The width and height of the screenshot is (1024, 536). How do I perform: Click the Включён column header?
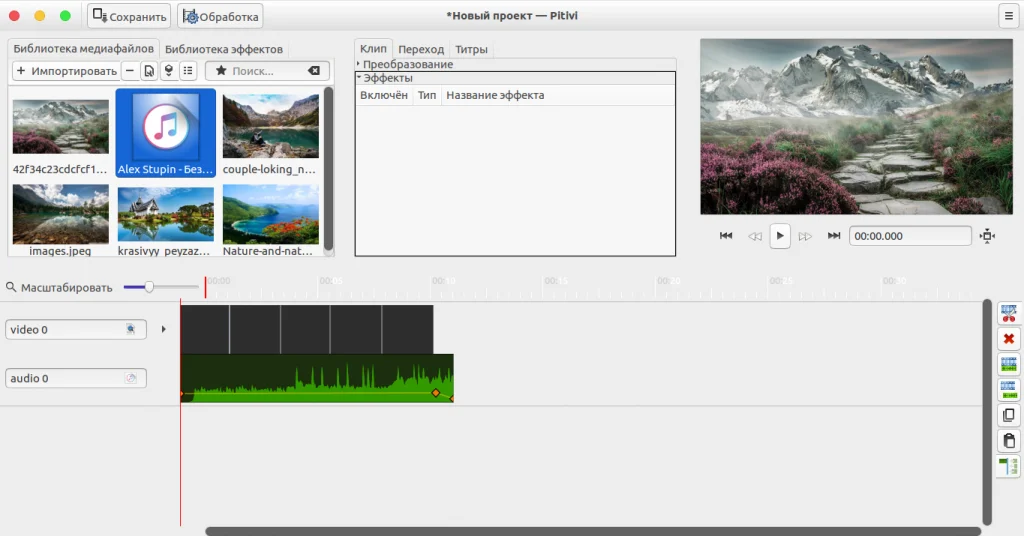384,95
